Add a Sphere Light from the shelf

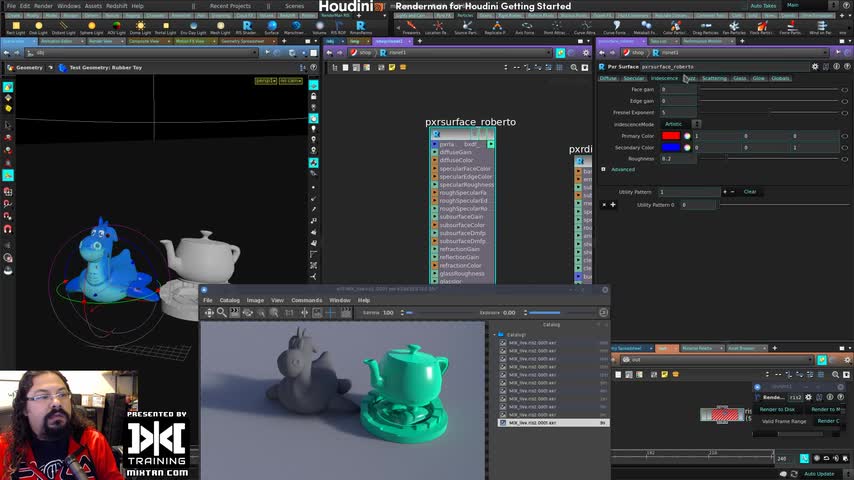[91, 28]
